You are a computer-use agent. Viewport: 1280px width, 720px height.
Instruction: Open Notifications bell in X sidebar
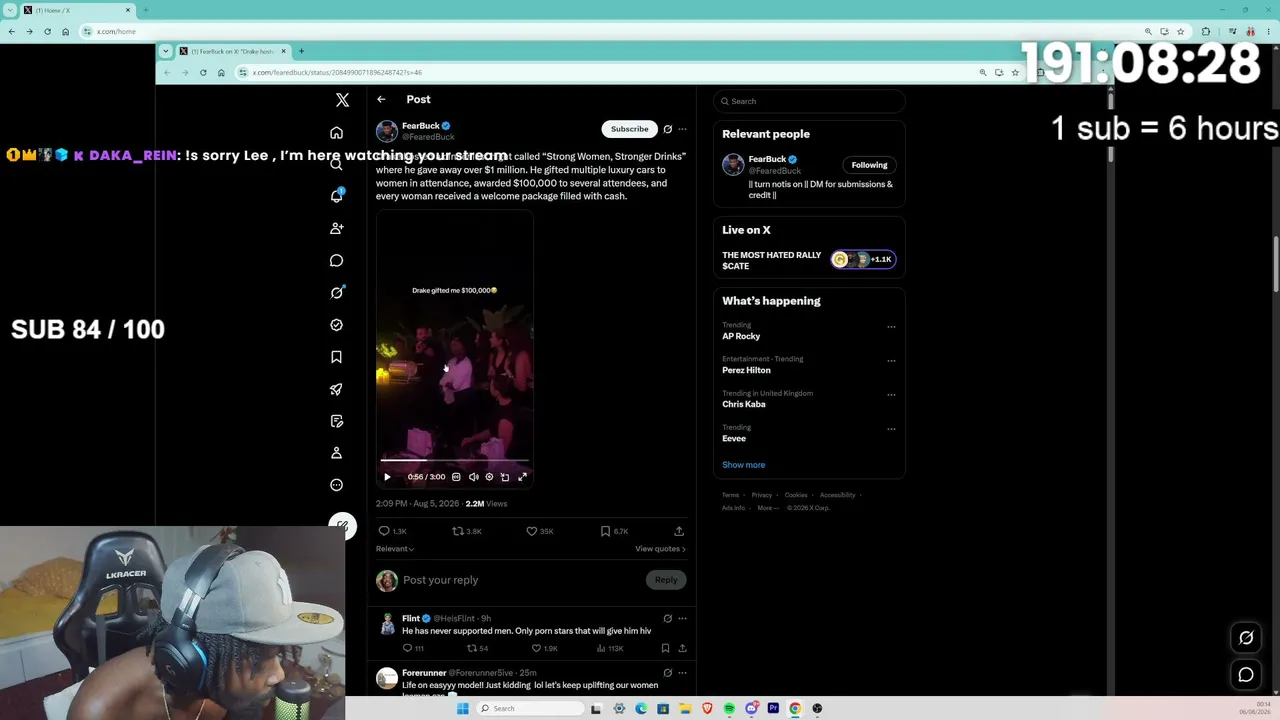point(336,196)
